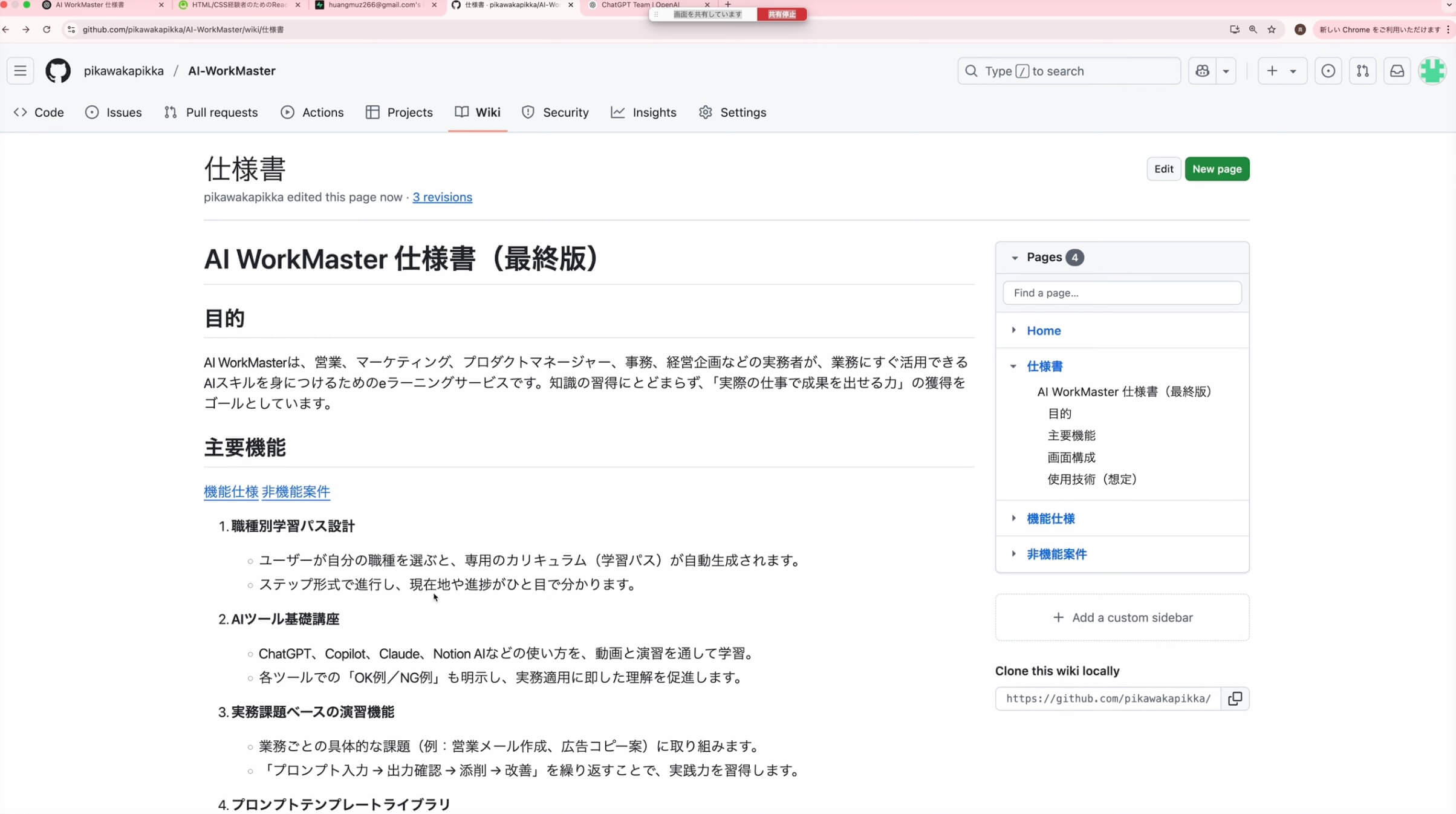Open the 機能仕様 link in content body
Screen dimensions: 1456x814
tap(231, 492)
